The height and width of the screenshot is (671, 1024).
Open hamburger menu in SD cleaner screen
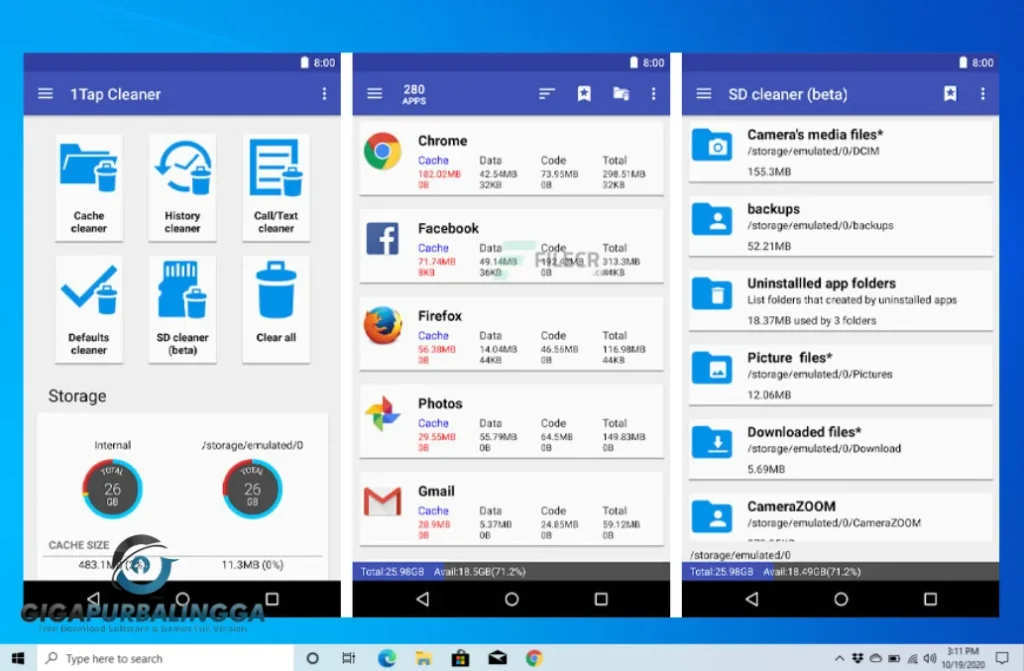pyautogui.click(x=704, y=94)
